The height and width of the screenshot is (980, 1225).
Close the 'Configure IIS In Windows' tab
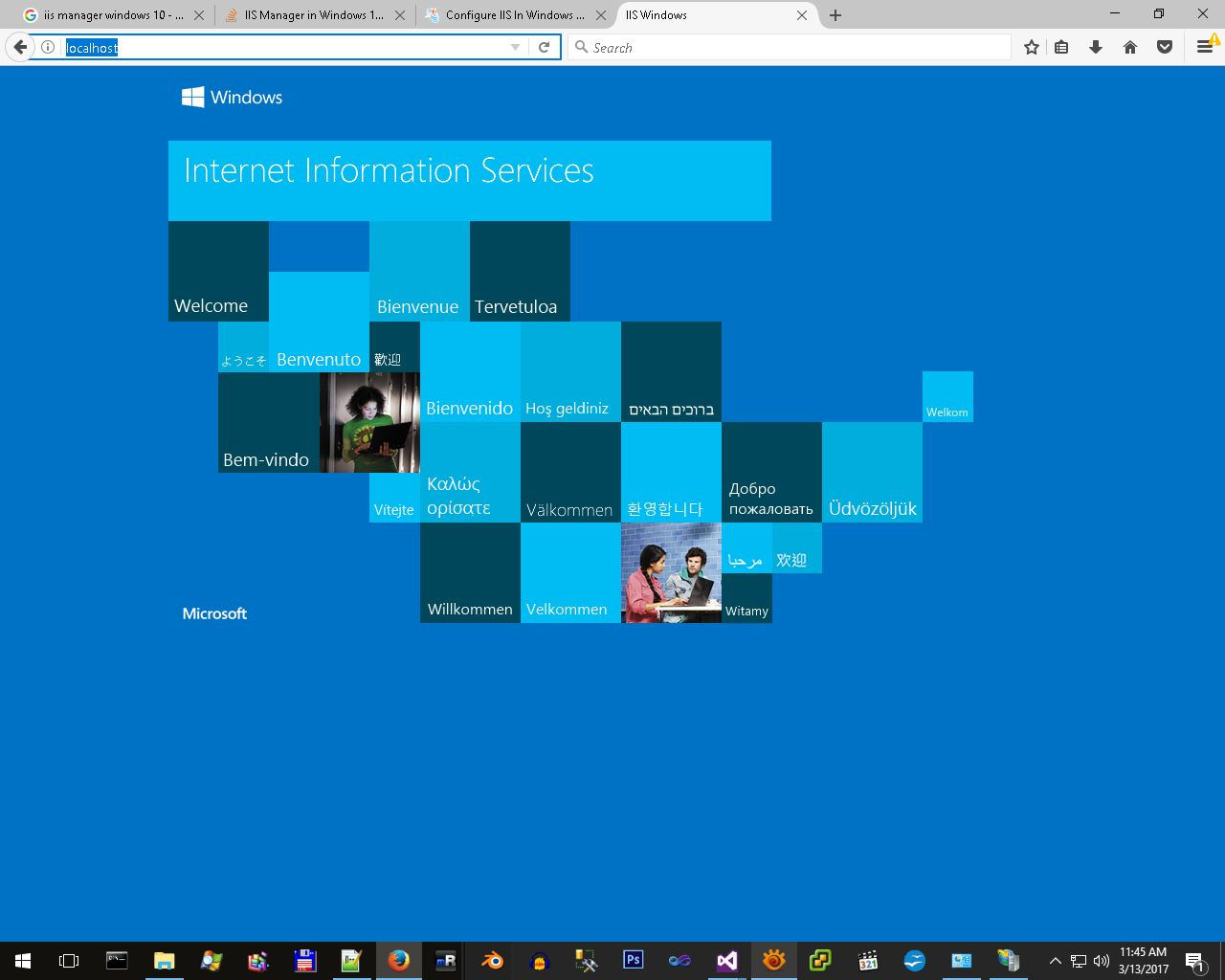[601, 15]
